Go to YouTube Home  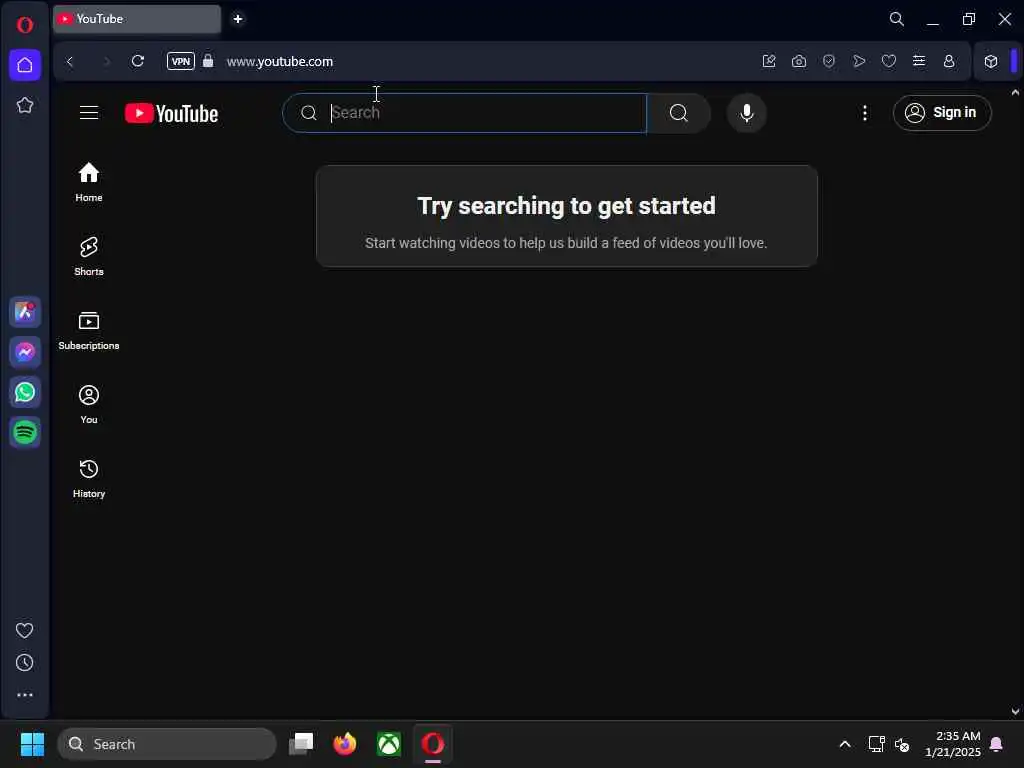(89, 182)
